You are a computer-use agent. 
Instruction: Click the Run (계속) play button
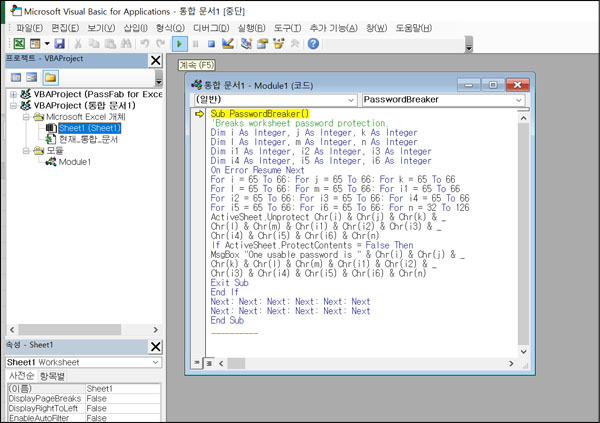pos(179,44)
